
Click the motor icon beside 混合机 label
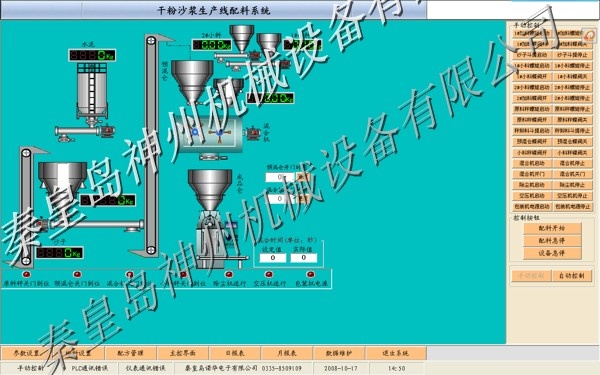pos(253,133)
